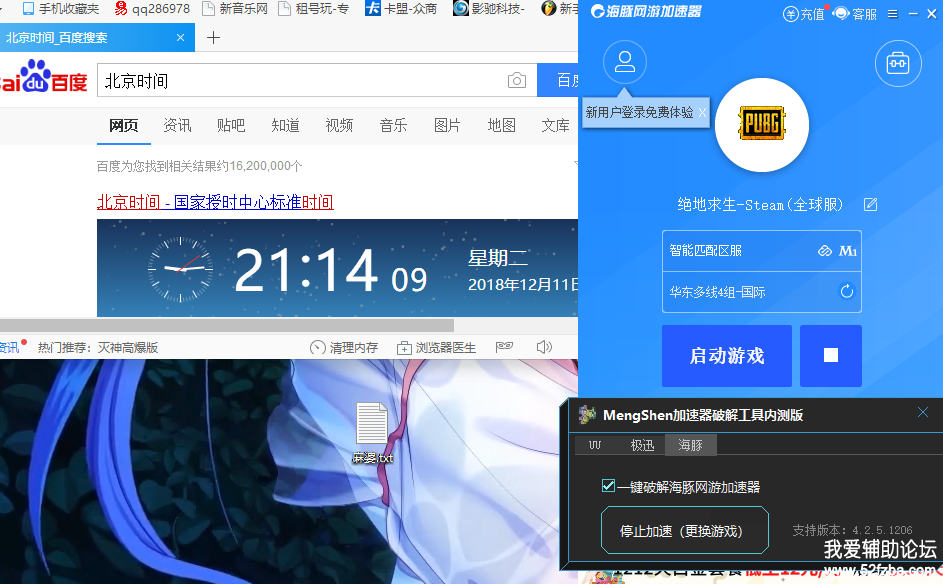
Task: Toggle the browser sound speaker icon
Action: 544,347
